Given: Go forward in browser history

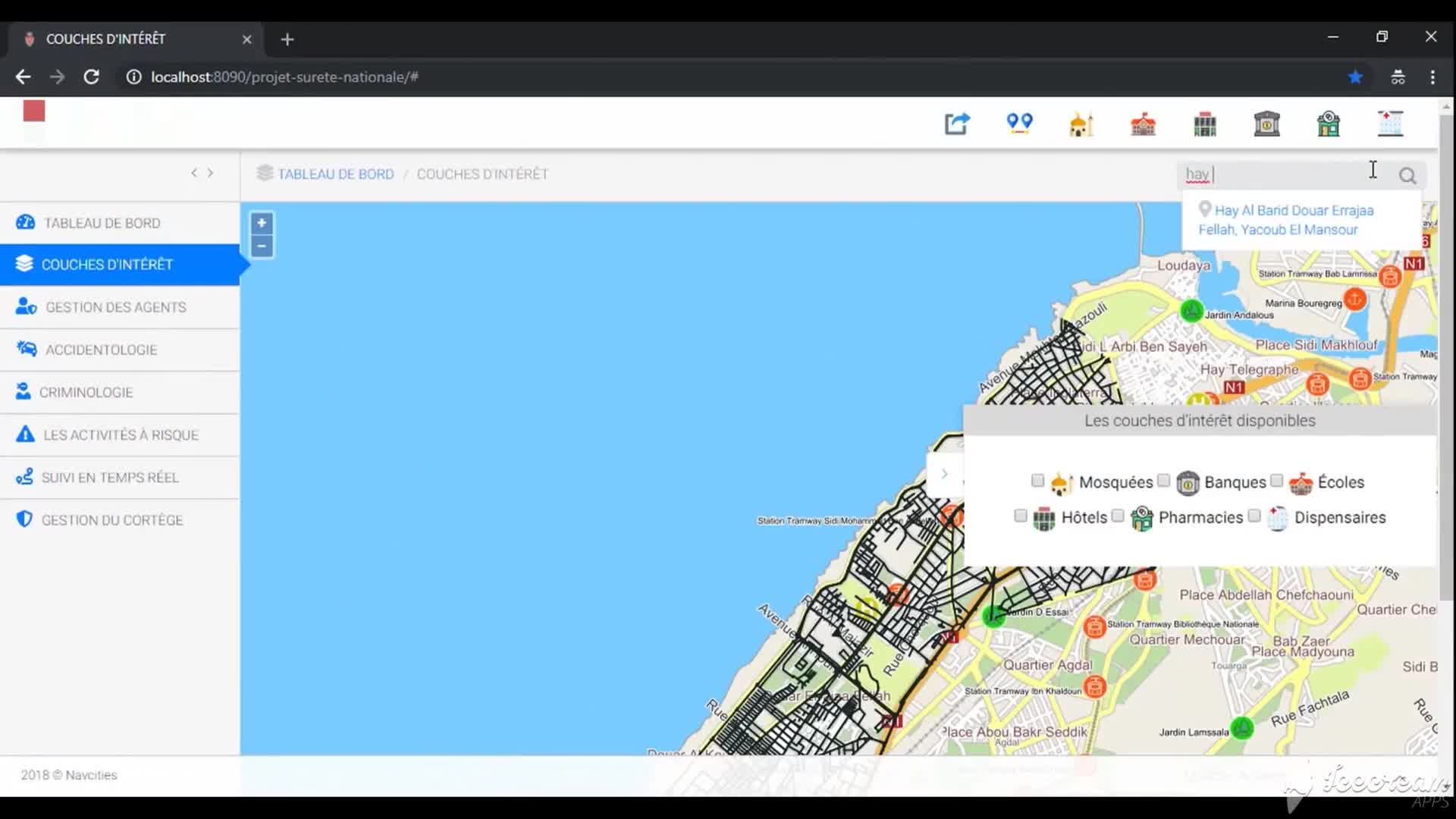Looking at the screenshot, I should (x=57, y=77).
